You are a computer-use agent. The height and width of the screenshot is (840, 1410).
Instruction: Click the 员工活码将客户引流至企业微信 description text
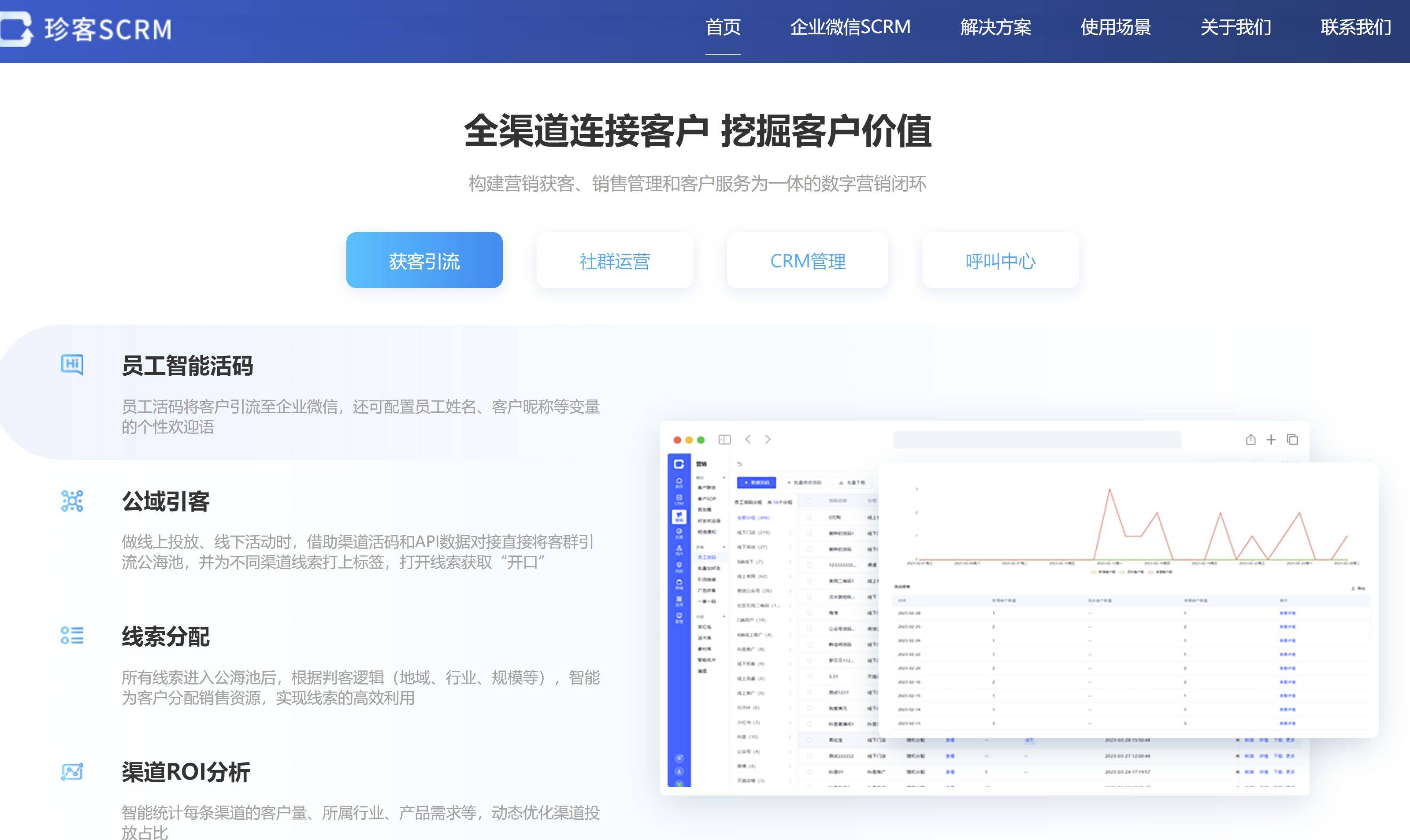360,417
